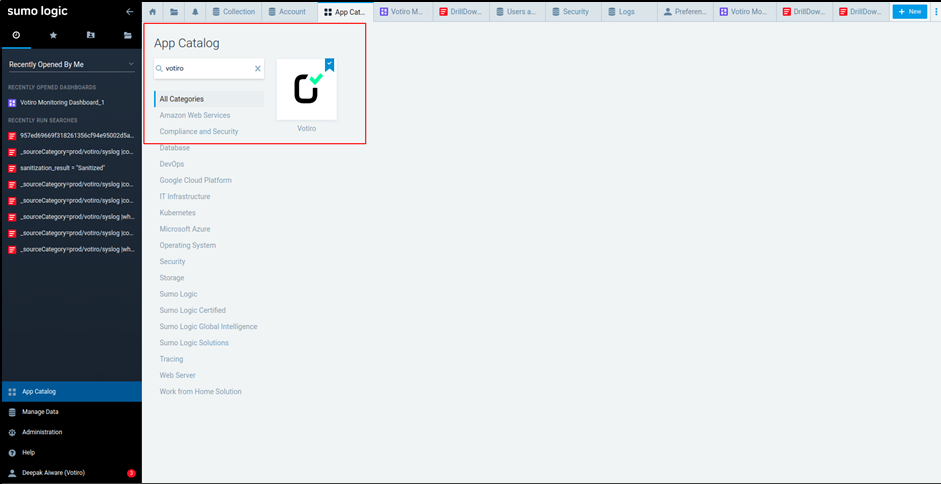Filter by Sumo Logic Solutions category
This screenshot has width=941, height=484.
(194, 342)
